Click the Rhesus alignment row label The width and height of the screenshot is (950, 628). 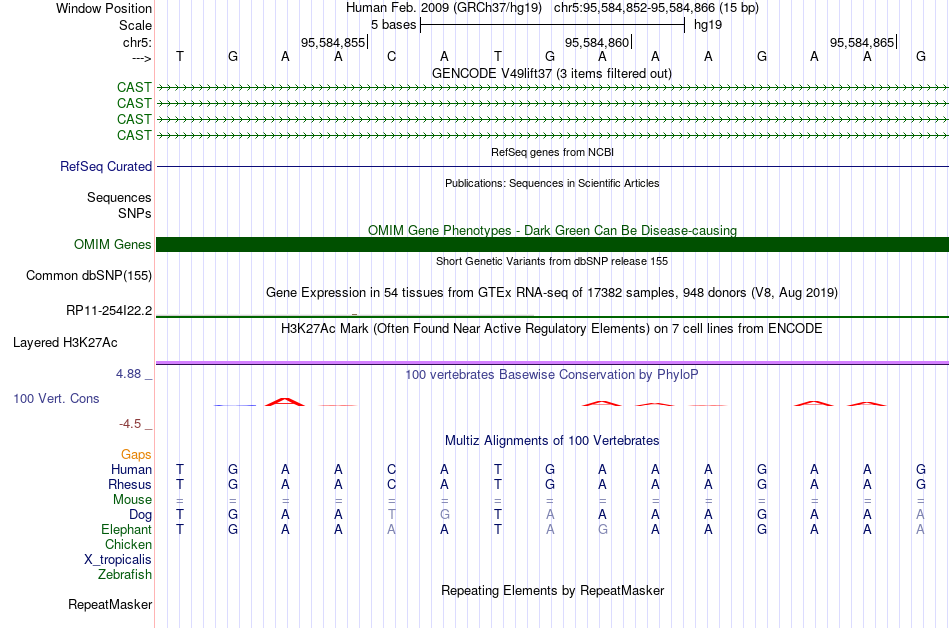point(130,485)
